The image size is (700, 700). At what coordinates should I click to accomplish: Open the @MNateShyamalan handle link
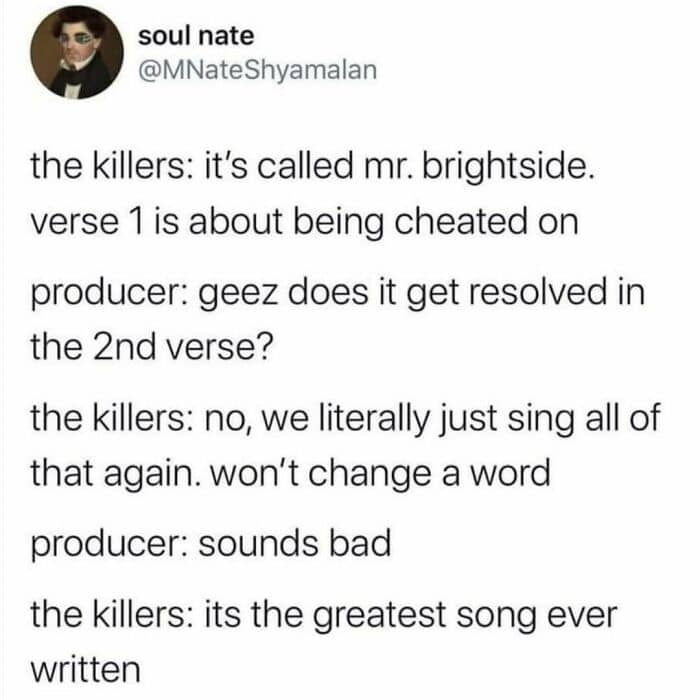(258, 70)
